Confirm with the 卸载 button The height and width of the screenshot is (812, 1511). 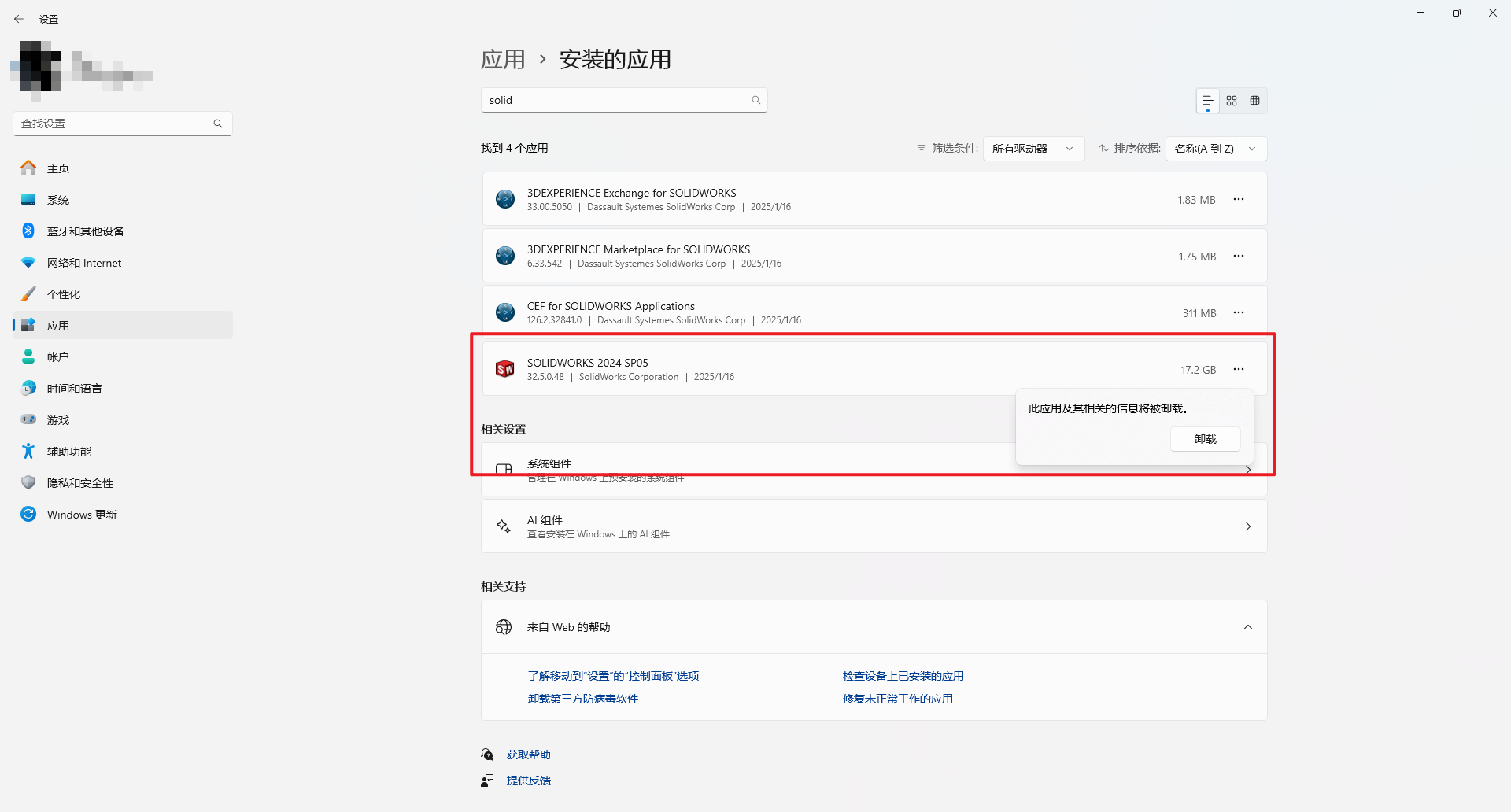tap(1206, 439)
